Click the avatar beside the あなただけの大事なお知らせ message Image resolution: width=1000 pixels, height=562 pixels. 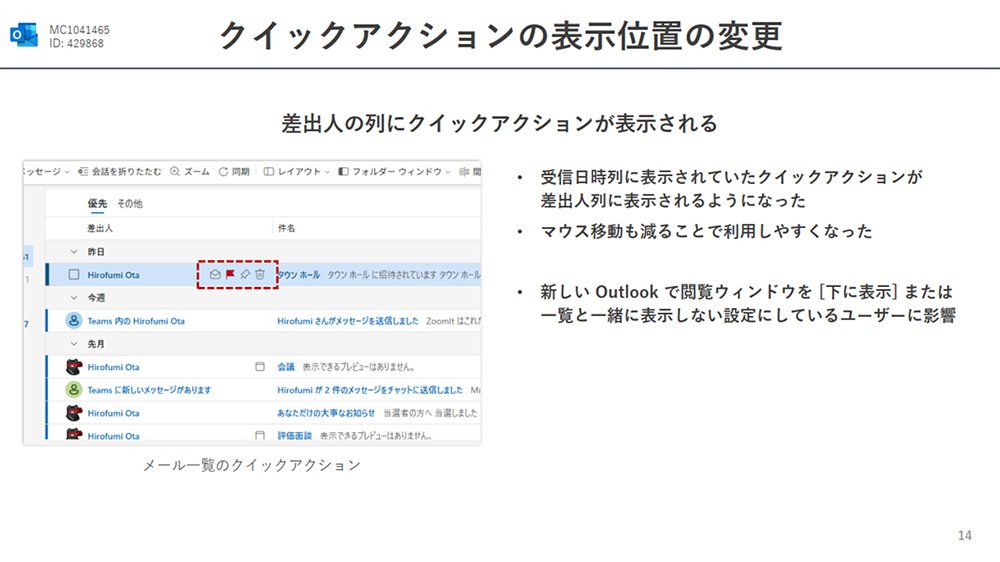point(74,413)
